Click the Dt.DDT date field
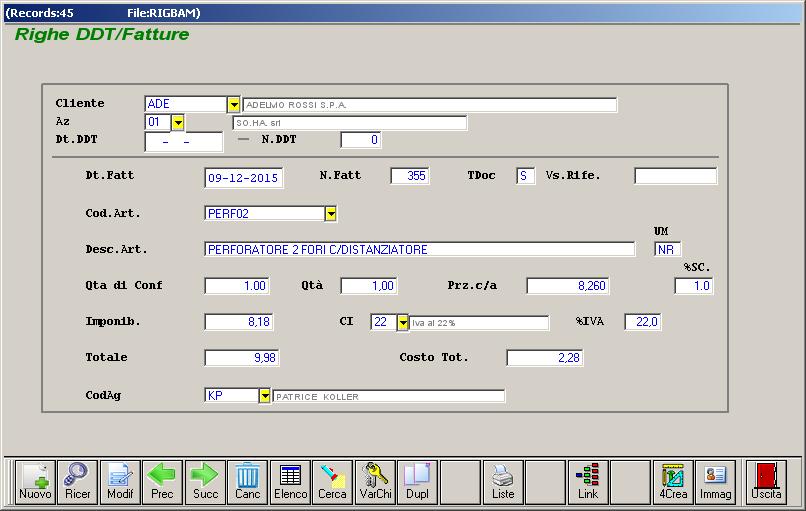Screen dimensions: 806x511 coord(184,142)
